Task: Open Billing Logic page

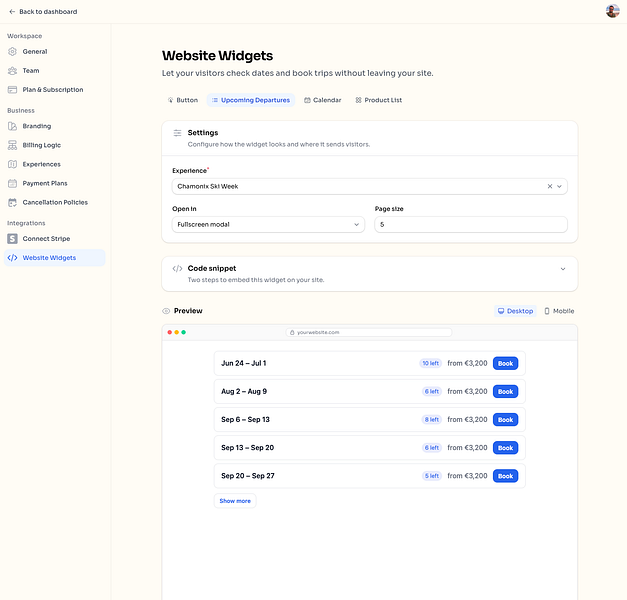Action: point(54,145)
